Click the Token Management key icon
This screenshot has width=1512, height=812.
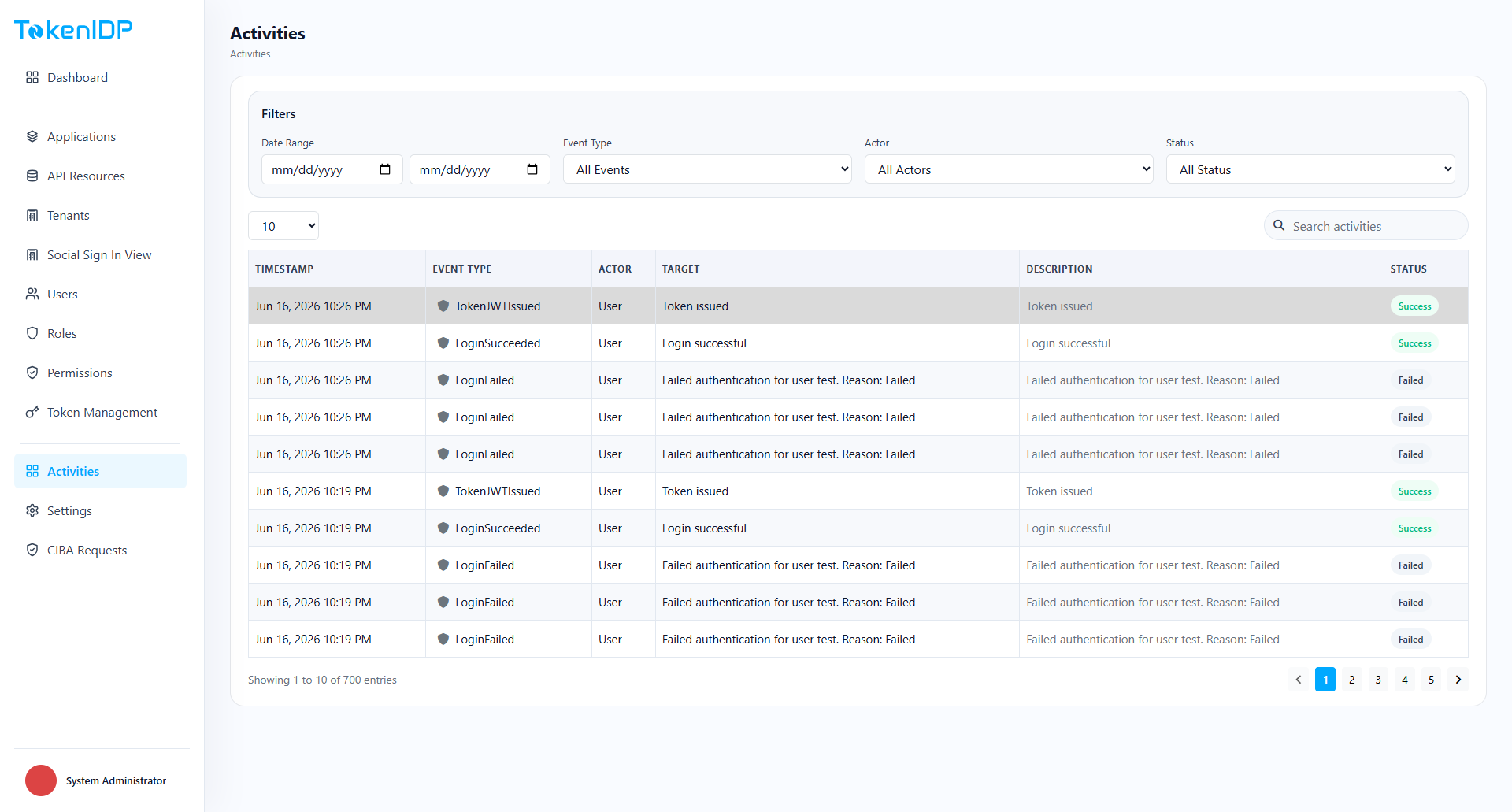coord(32,412)
